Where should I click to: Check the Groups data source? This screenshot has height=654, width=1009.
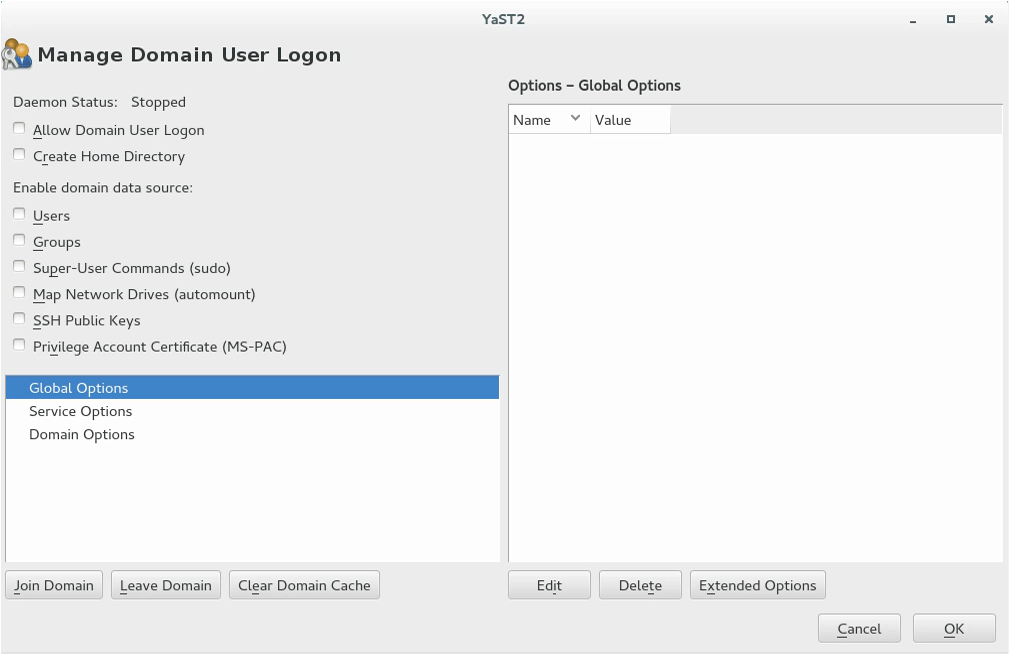(18, 240)
